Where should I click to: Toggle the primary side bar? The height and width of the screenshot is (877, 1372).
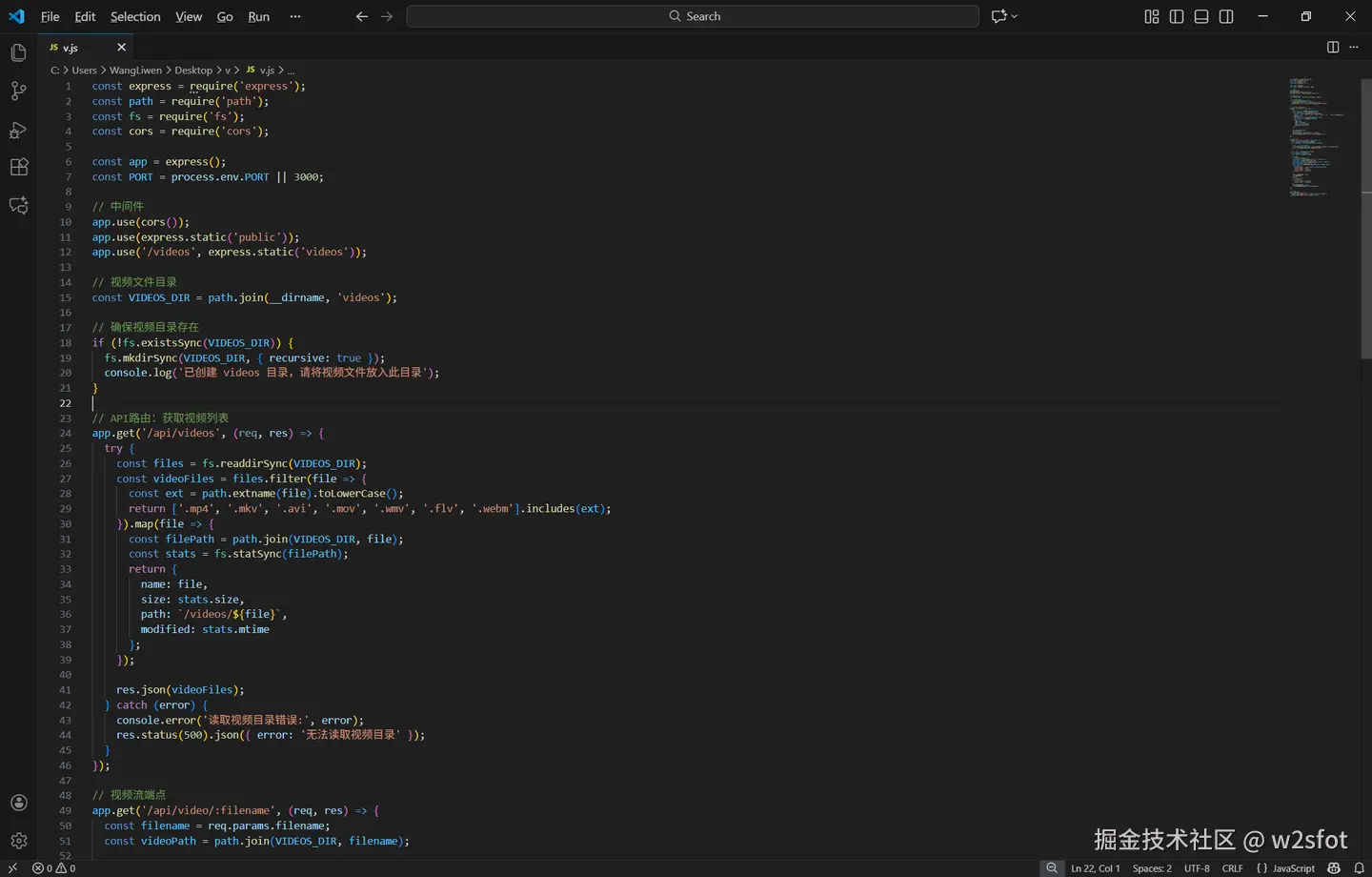tap(1177, 16)
